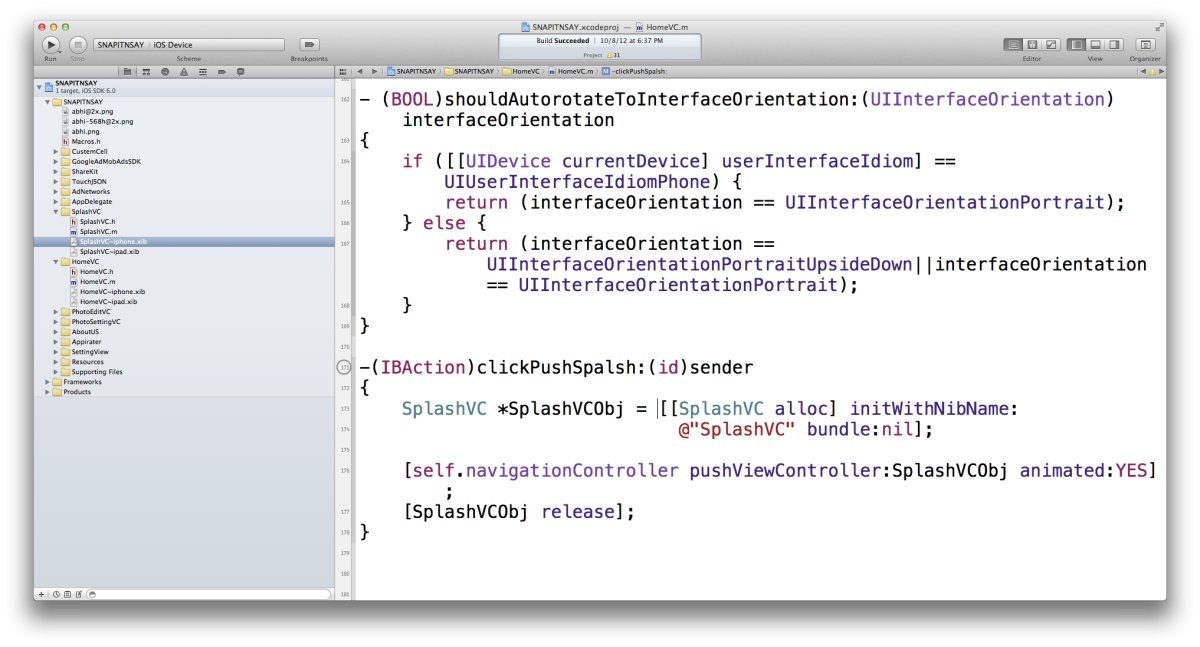Viewport: 1200px width, 647px height.
Task: Open the Organizer window
Action: pyautogui.click(x=1146, y=44)
